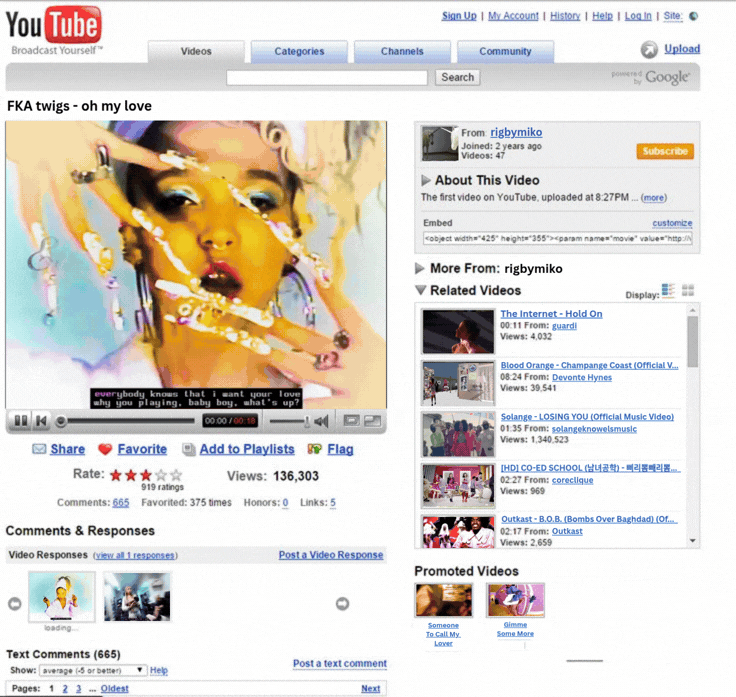
Task: Click scroll-down arrow in Related Videos
Action: point(693,541)
